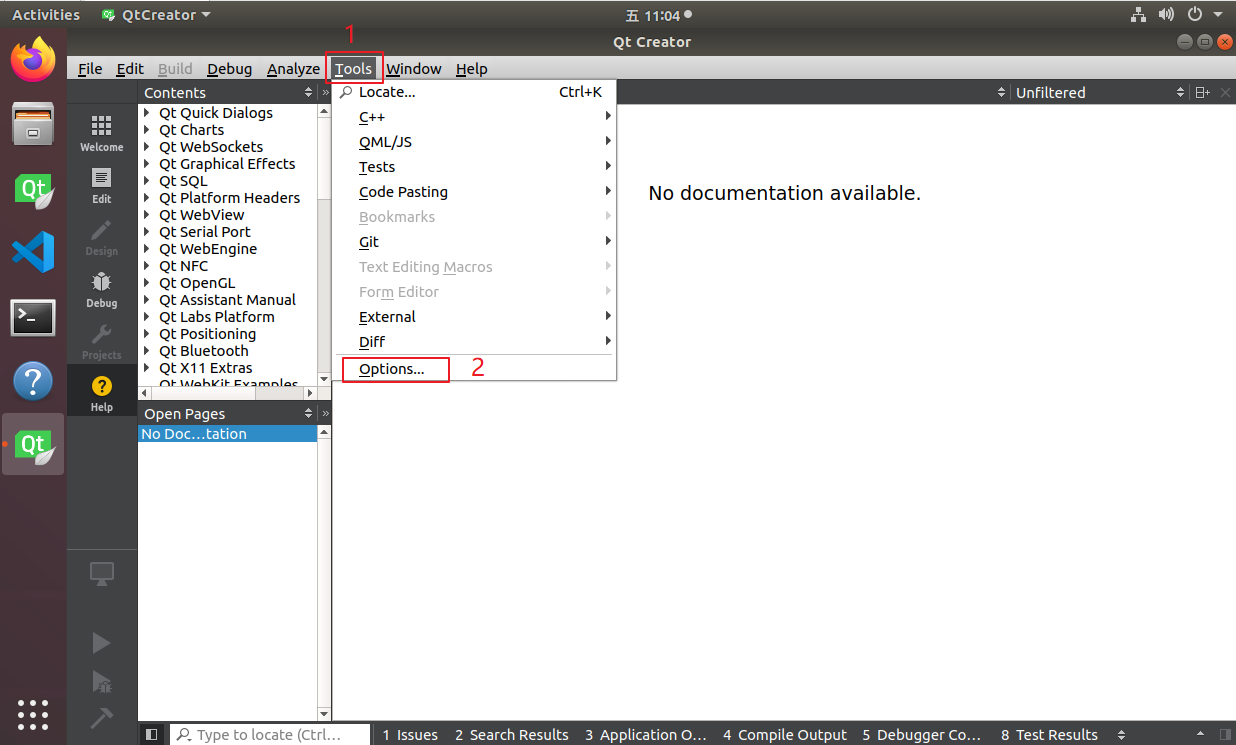The height and width of the screenshot is (745, 1236).
Task: Open the output panes selector arrows
Action: [x=1121, y=735]
